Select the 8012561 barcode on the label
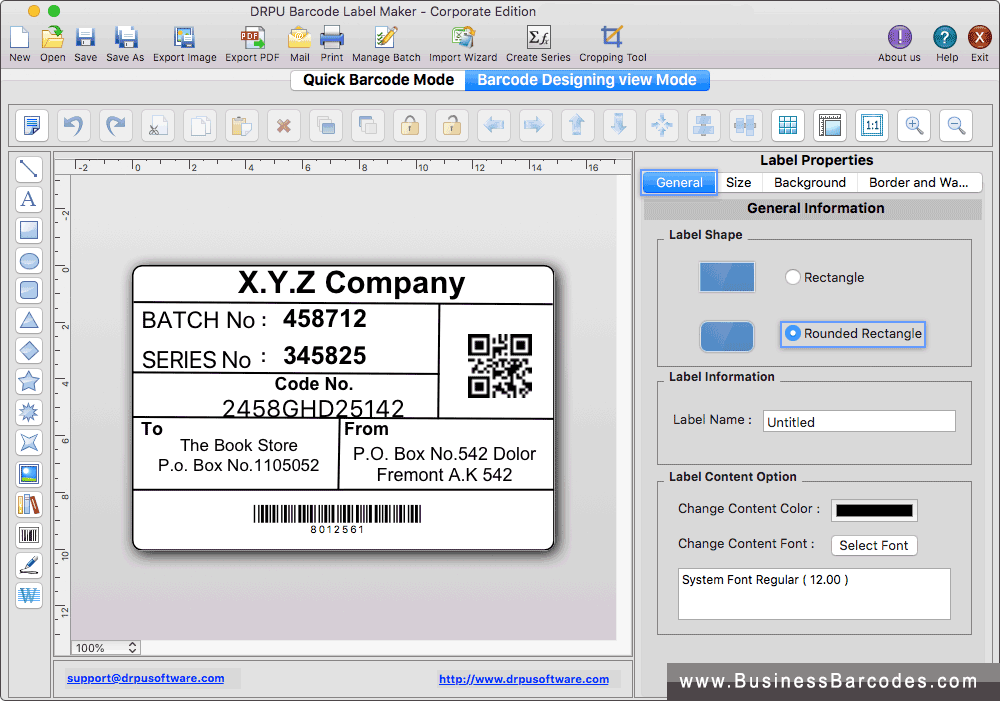 337,519
